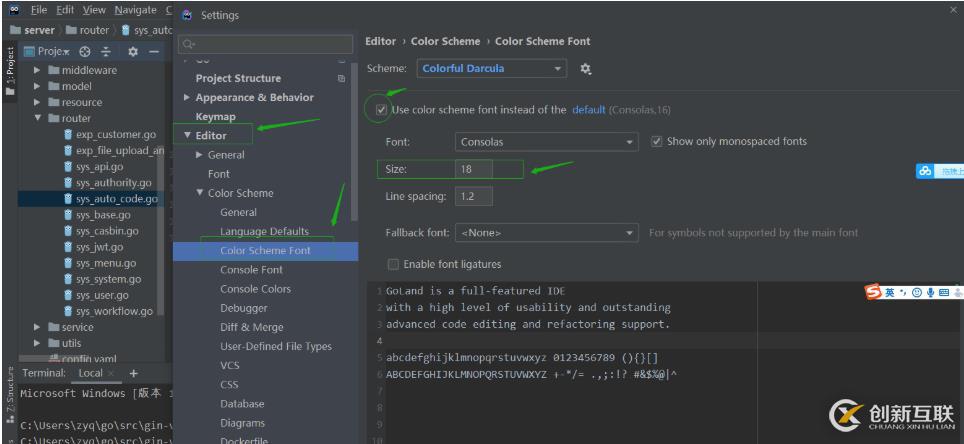The width and height of the screenshot is (964, 444).
Task: Add a new terminal tab with plus icon
Action: pos(133,373)
